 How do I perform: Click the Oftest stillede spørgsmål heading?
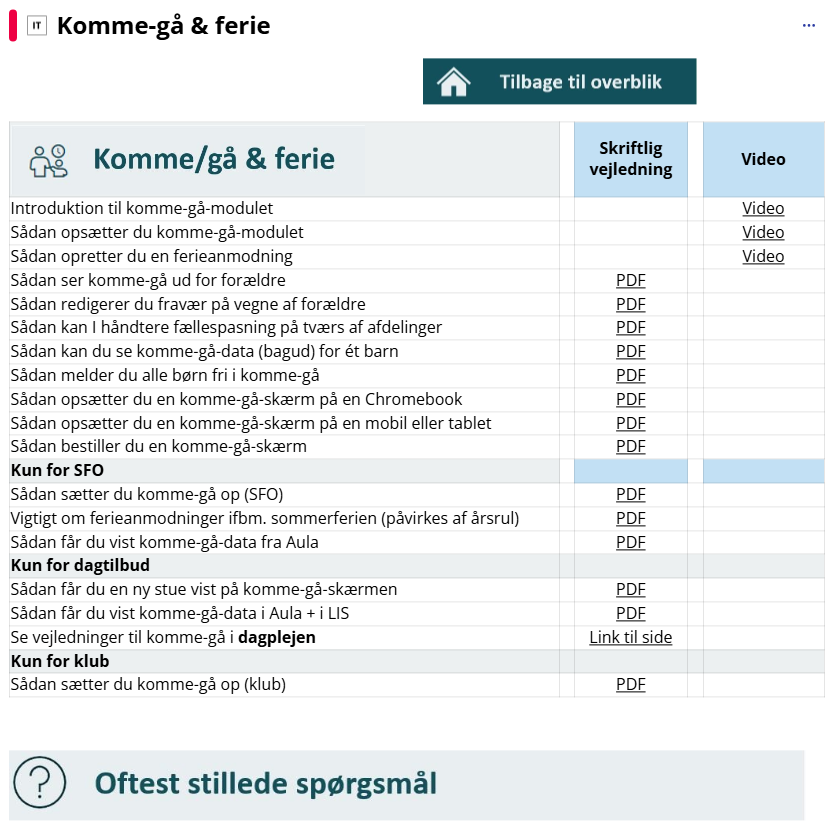coord(265,783)
